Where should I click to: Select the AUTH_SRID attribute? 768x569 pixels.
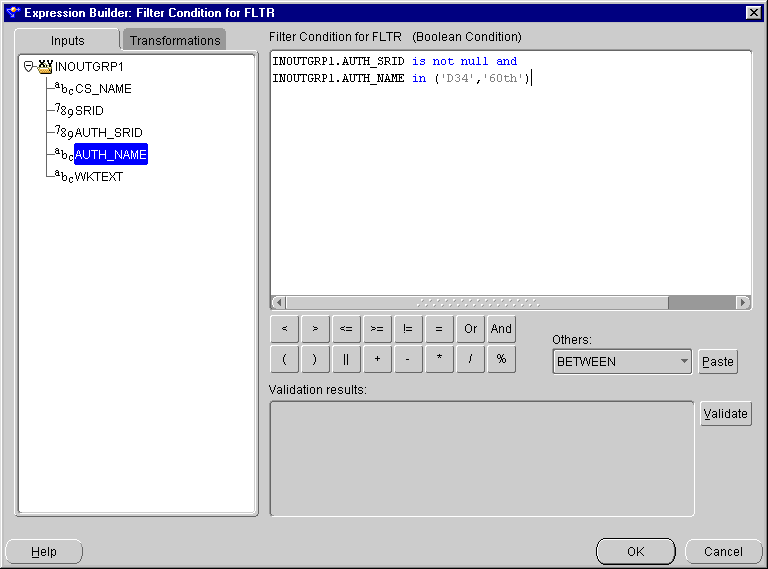tap(108, 133)
